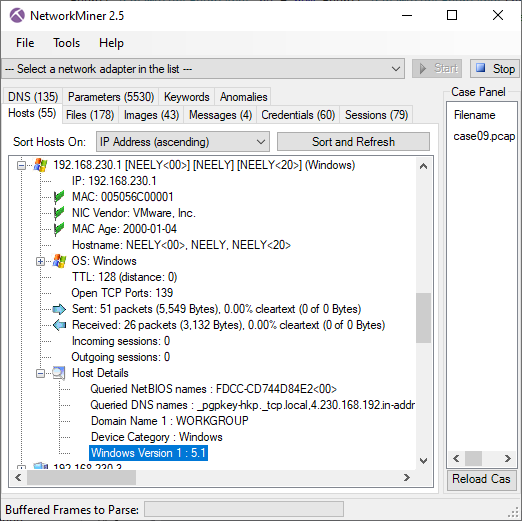522x521 pixels.
Task: Click the green icon next to NIC Vendor
Action: point(59,213)
